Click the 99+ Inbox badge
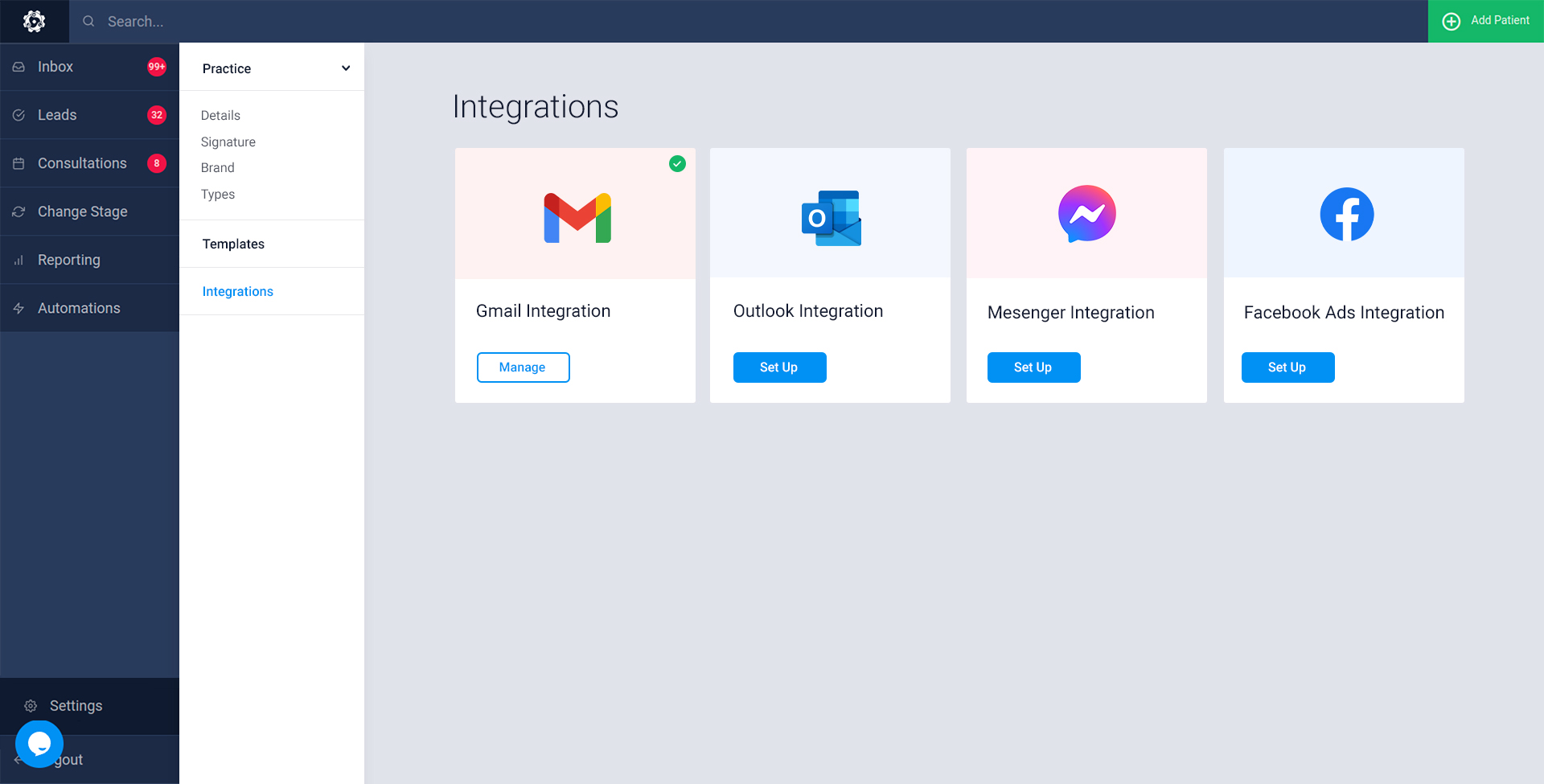This screenshot has height=784, width=1544. click(157, 67)
